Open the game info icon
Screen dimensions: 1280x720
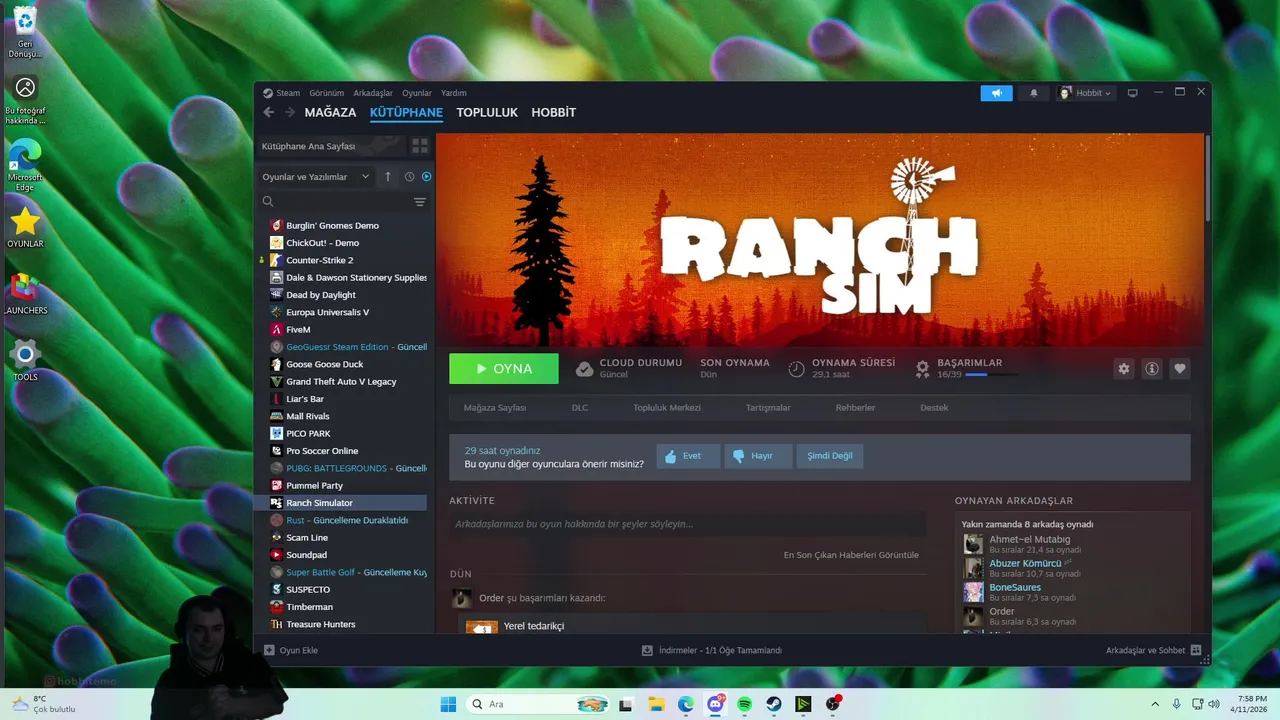(1152, 369)
